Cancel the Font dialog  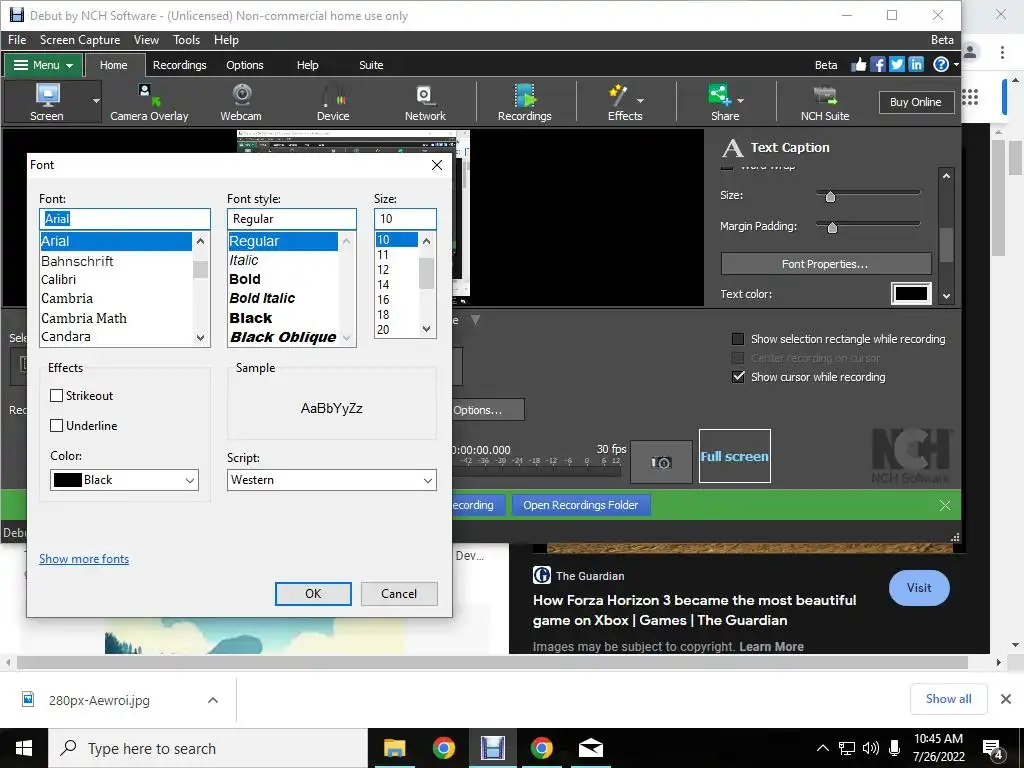click(399, 594)
